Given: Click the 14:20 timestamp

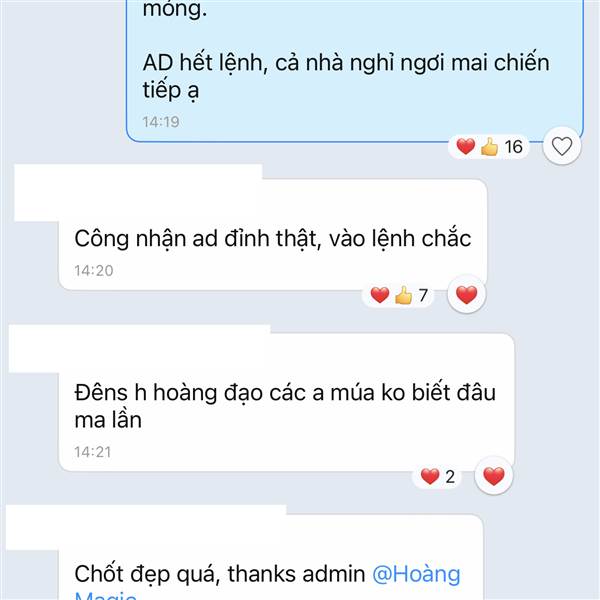Looking at the screenshot, I should 94,271.
